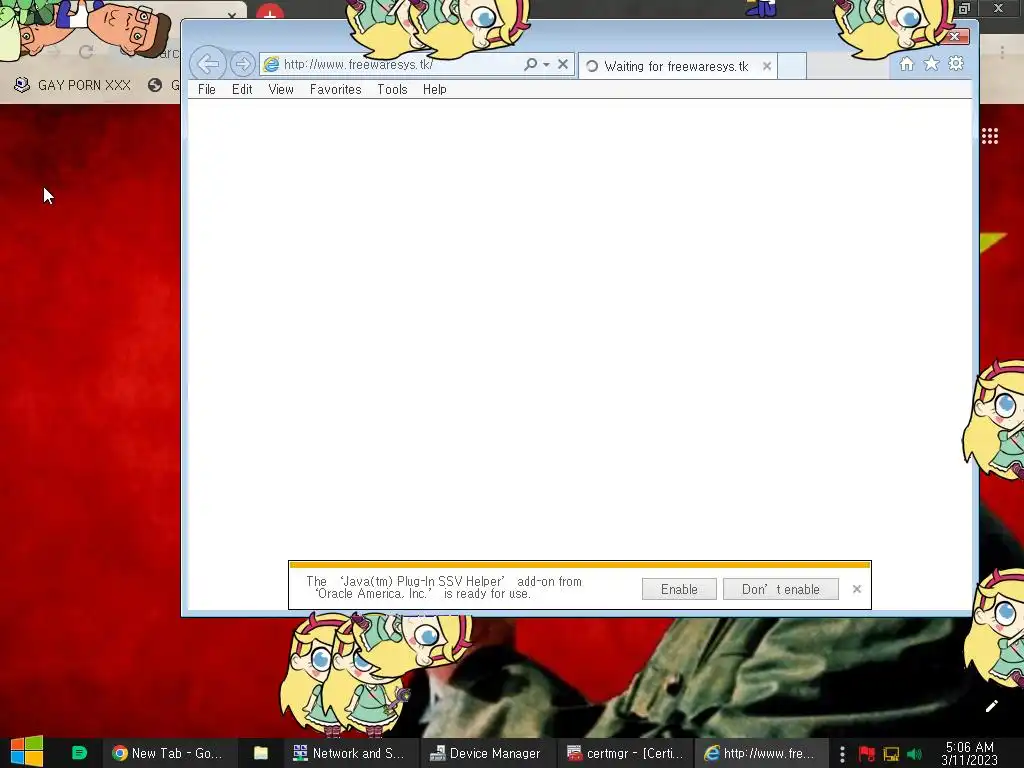The image size is (1024, 768).
Task: Go forward in Internet Explorer
Action: 242,64
